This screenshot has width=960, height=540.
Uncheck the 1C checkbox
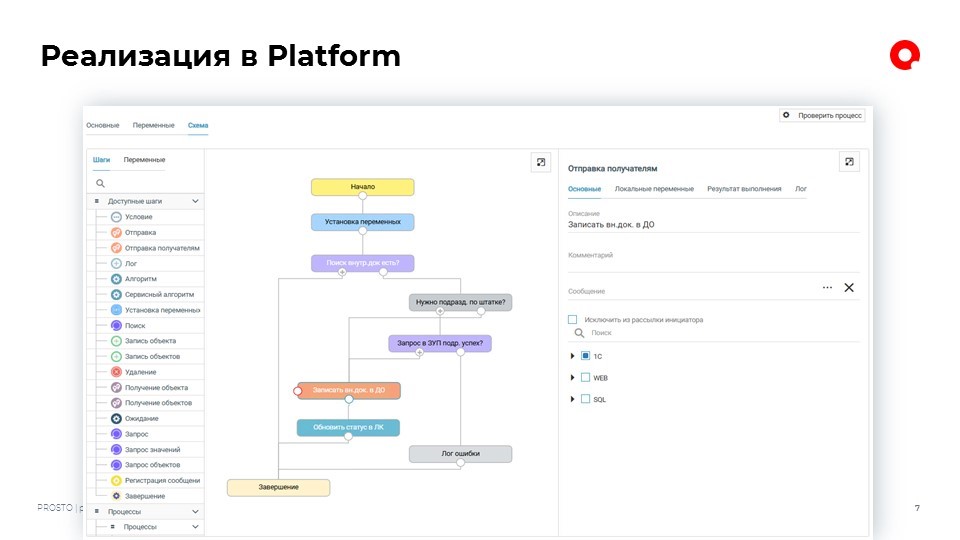(586, 356)
